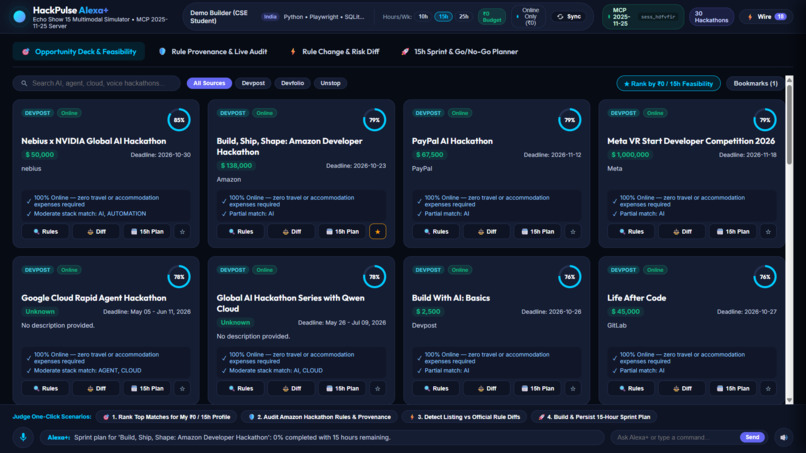Switch to Rule Change & Risk Diff tab
The width and height of the screenshot is (806, 453).
pyautogui.click(x=335, y=51)
